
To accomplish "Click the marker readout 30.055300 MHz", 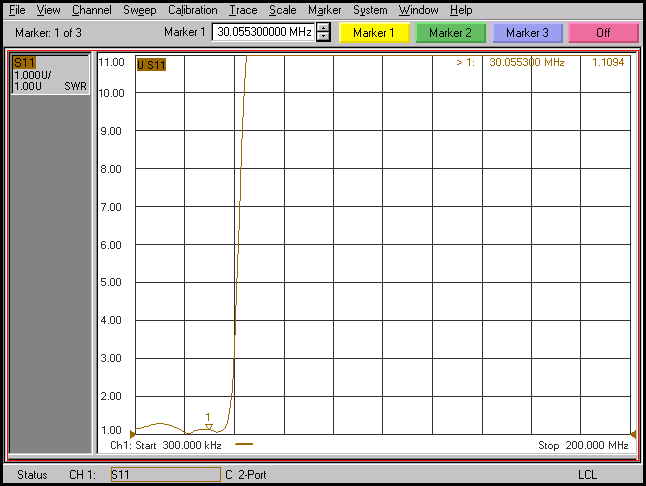I will point(527,62).
